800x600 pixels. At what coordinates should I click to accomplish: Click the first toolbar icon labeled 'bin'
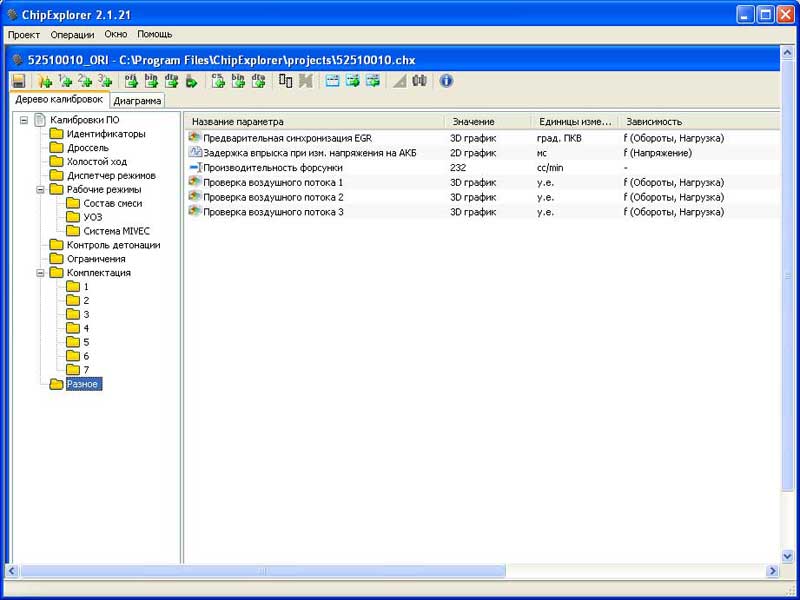(x=151, y=81)
